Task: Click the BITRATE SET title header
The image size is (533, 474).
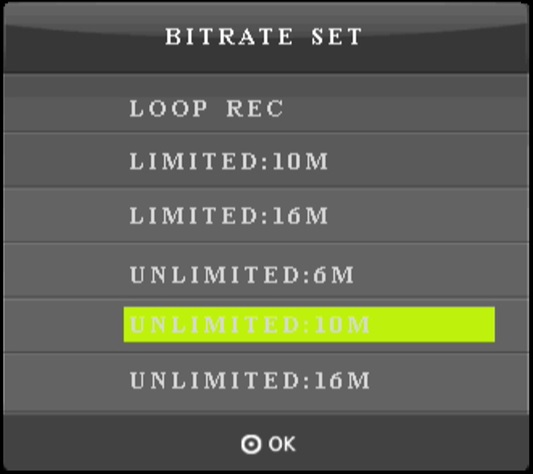Action: coord(264,36)
